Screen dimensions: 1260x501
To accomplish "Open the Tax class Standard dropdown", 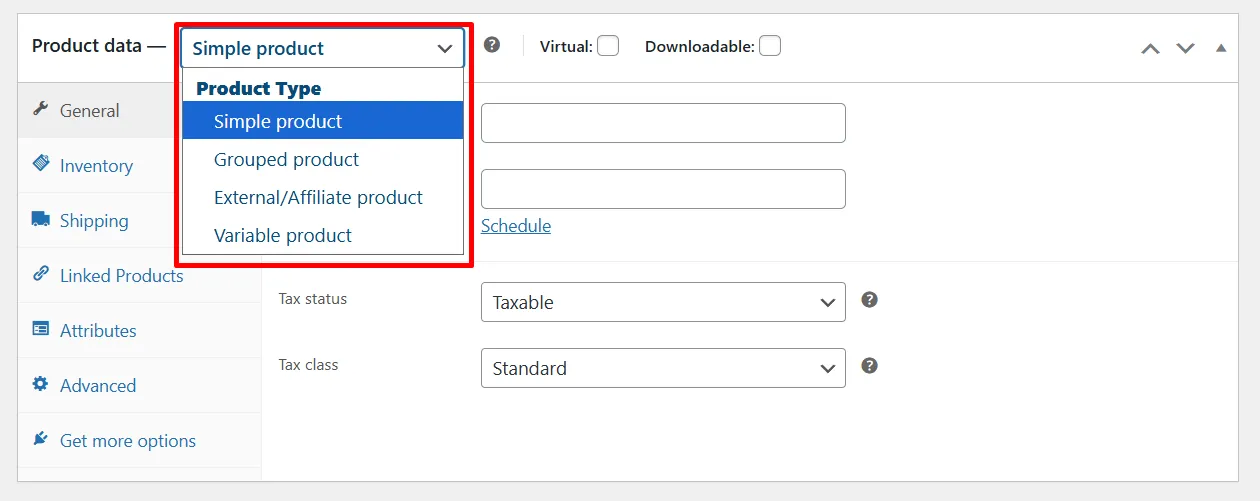I will (x=663, y=368).
